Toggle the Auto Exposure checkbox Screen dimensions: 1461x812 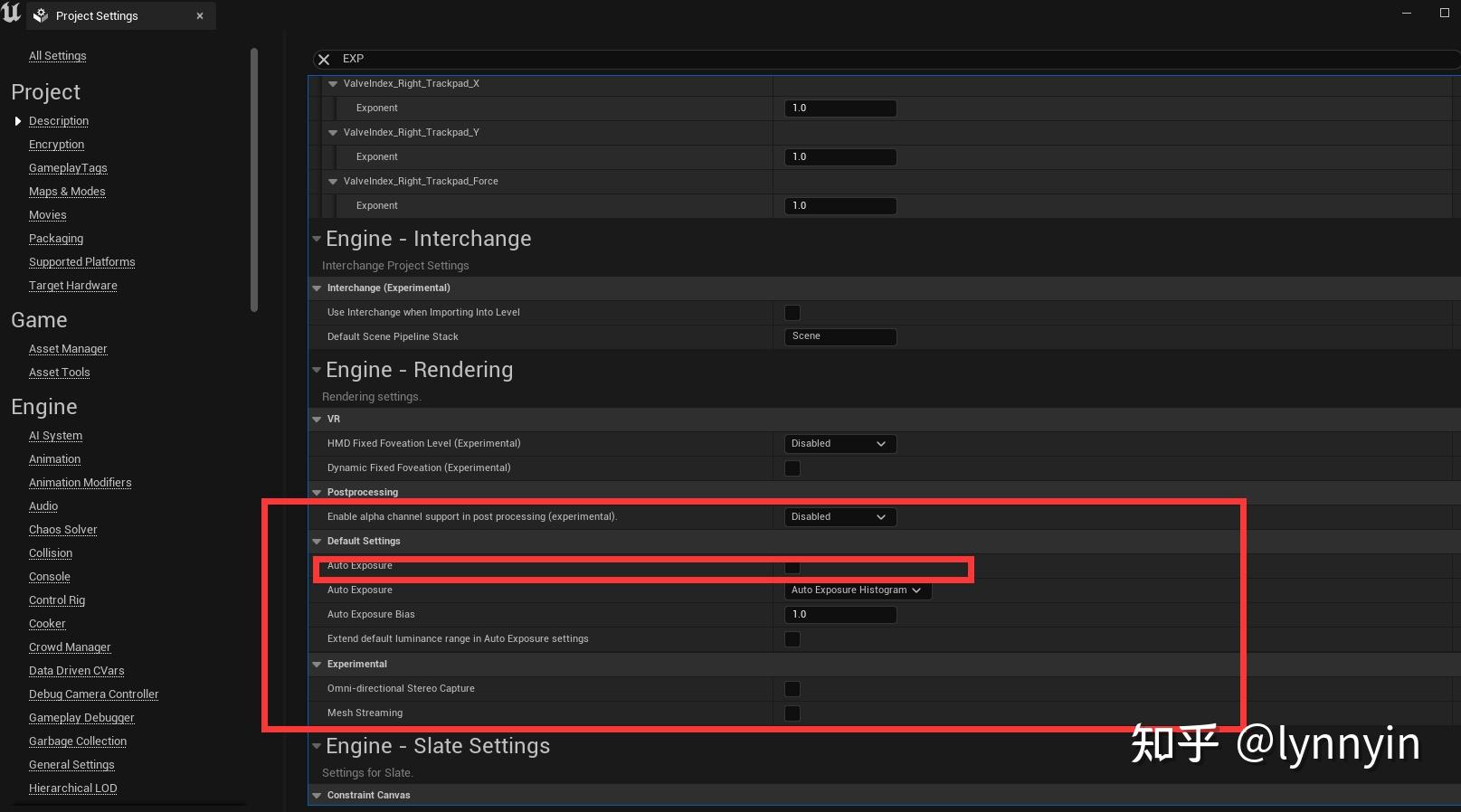792,567
